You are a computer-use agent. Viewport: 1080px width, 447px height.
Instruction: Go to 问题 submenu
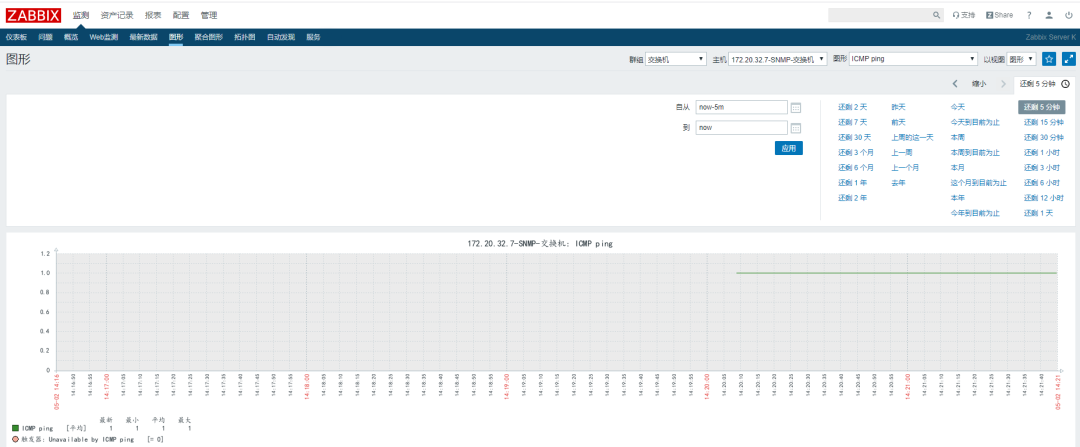(45, 37)
